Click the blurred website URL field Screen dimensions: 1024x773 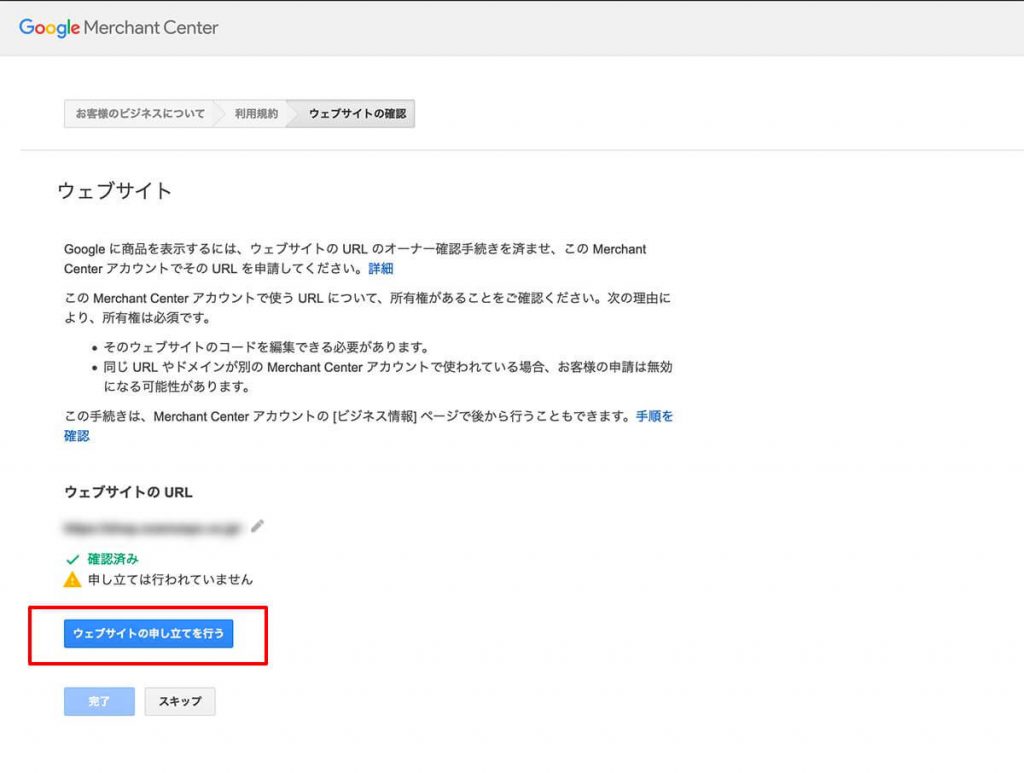click(x=152, y=528)
